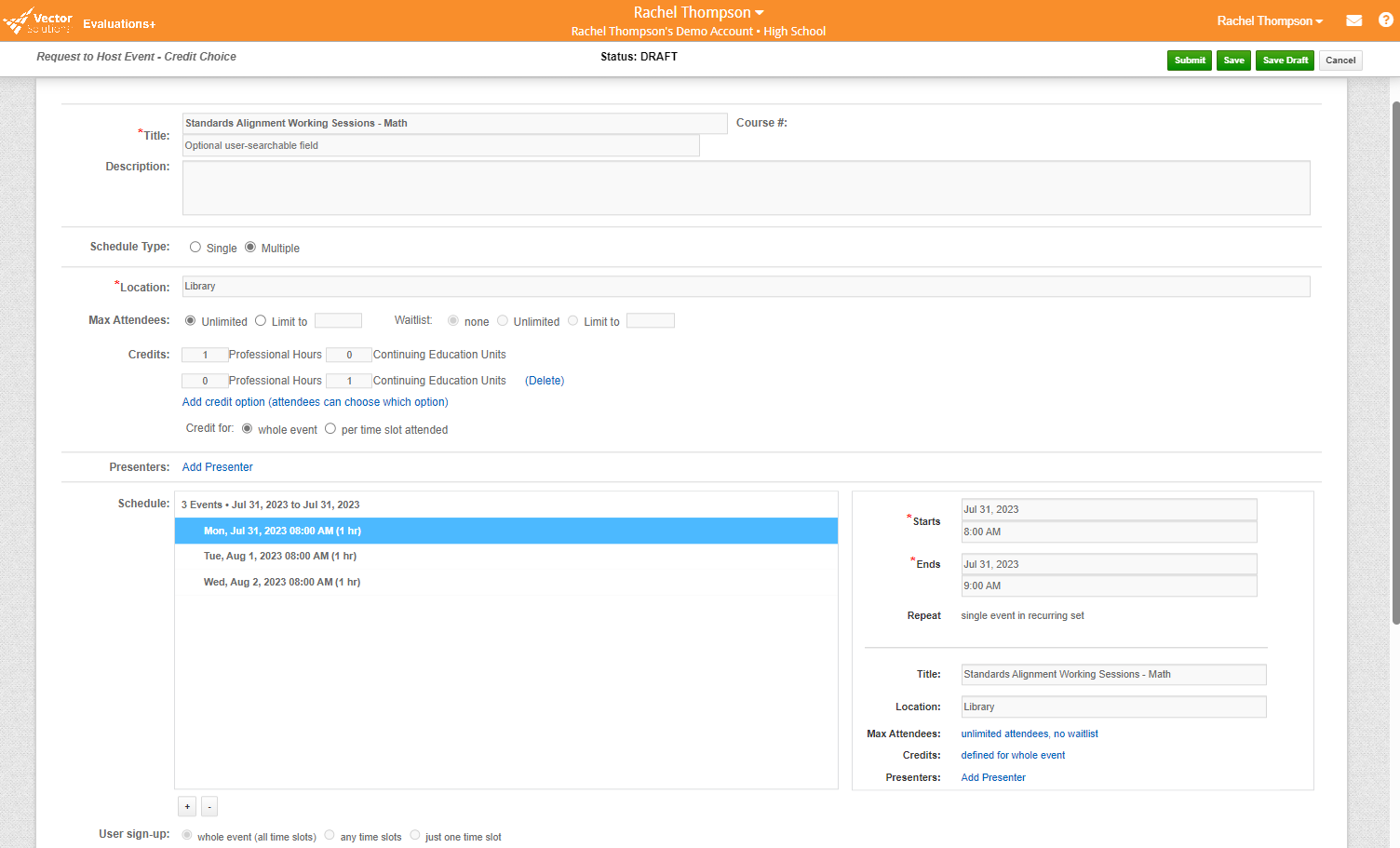Click into the Description text area

(x=746, y=188)
